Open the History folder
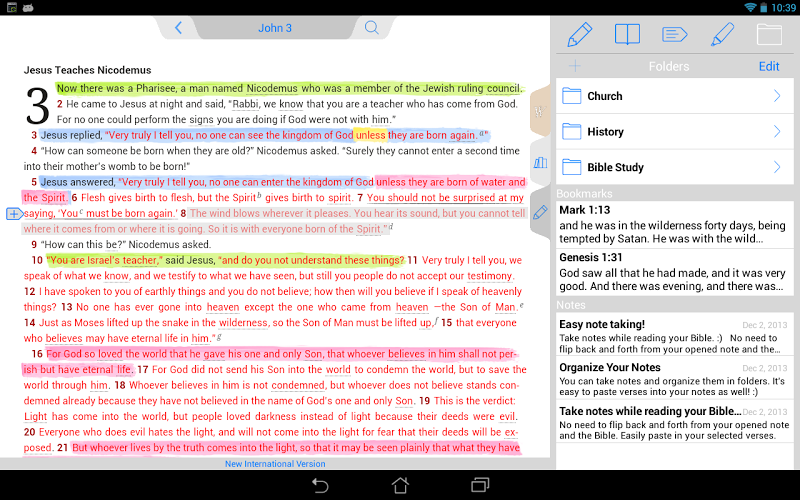 click(674, 132)
